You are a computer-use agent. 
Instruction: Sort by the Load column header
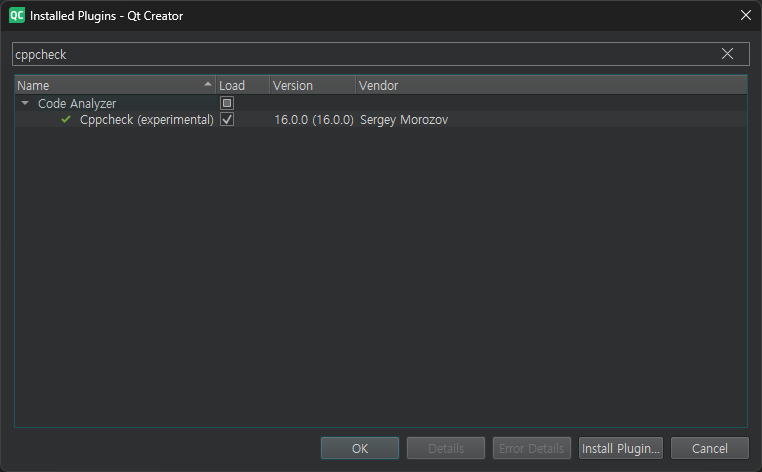click(242, 86)
